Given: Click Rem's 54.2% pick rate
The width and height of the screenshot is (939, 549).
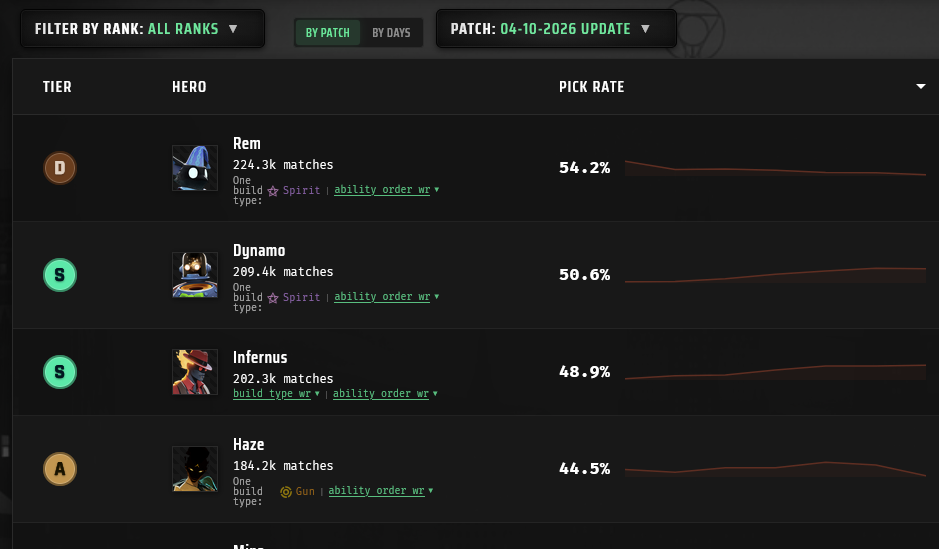Looking at the screenshot, I should (584, 168).
